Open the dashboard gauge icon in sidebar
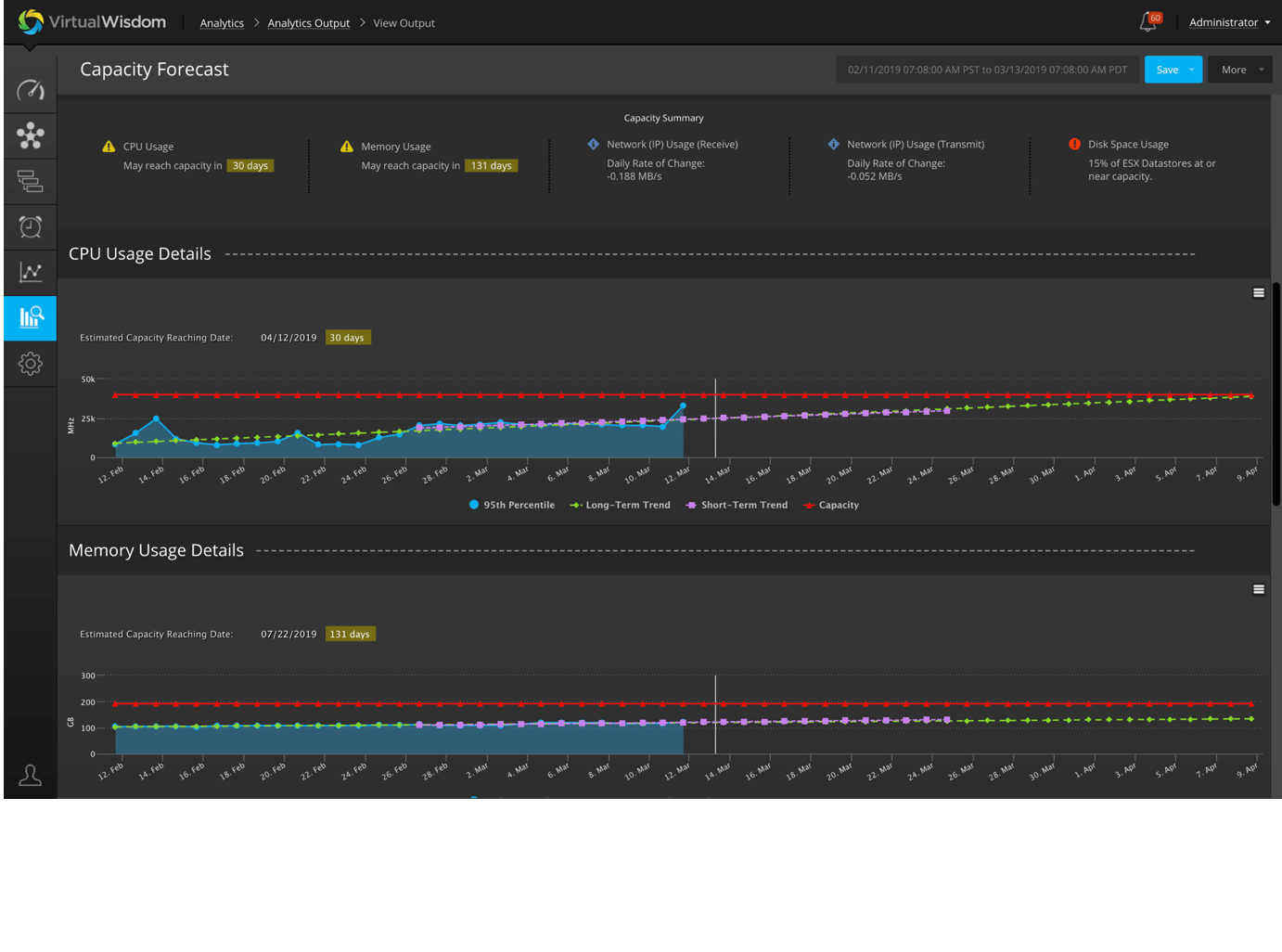Screen dimensions: 1282x952 tap(30, 90)
